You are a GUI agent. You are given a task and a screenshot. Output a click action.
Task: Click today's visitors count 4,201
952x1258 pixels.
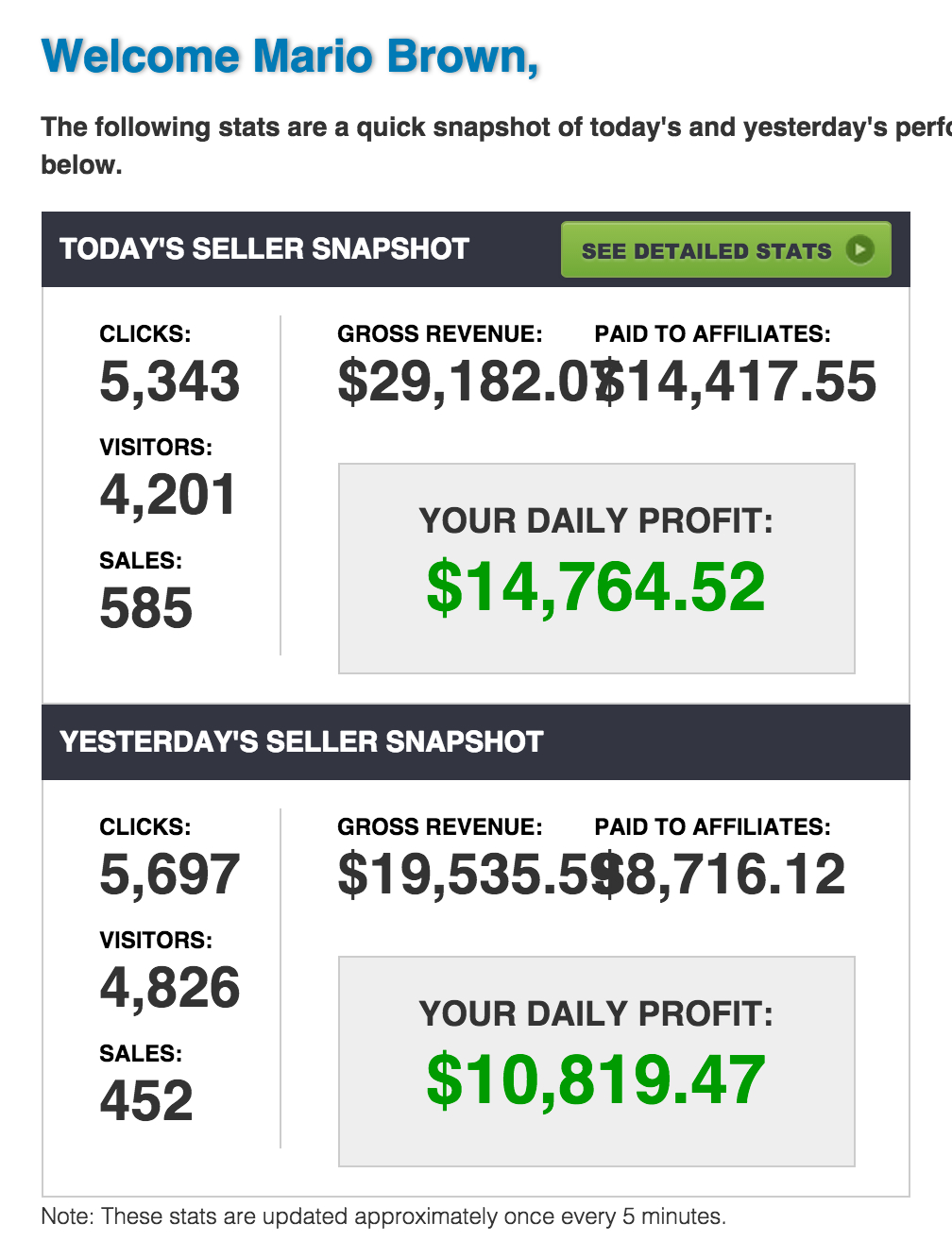pos(168,495)
